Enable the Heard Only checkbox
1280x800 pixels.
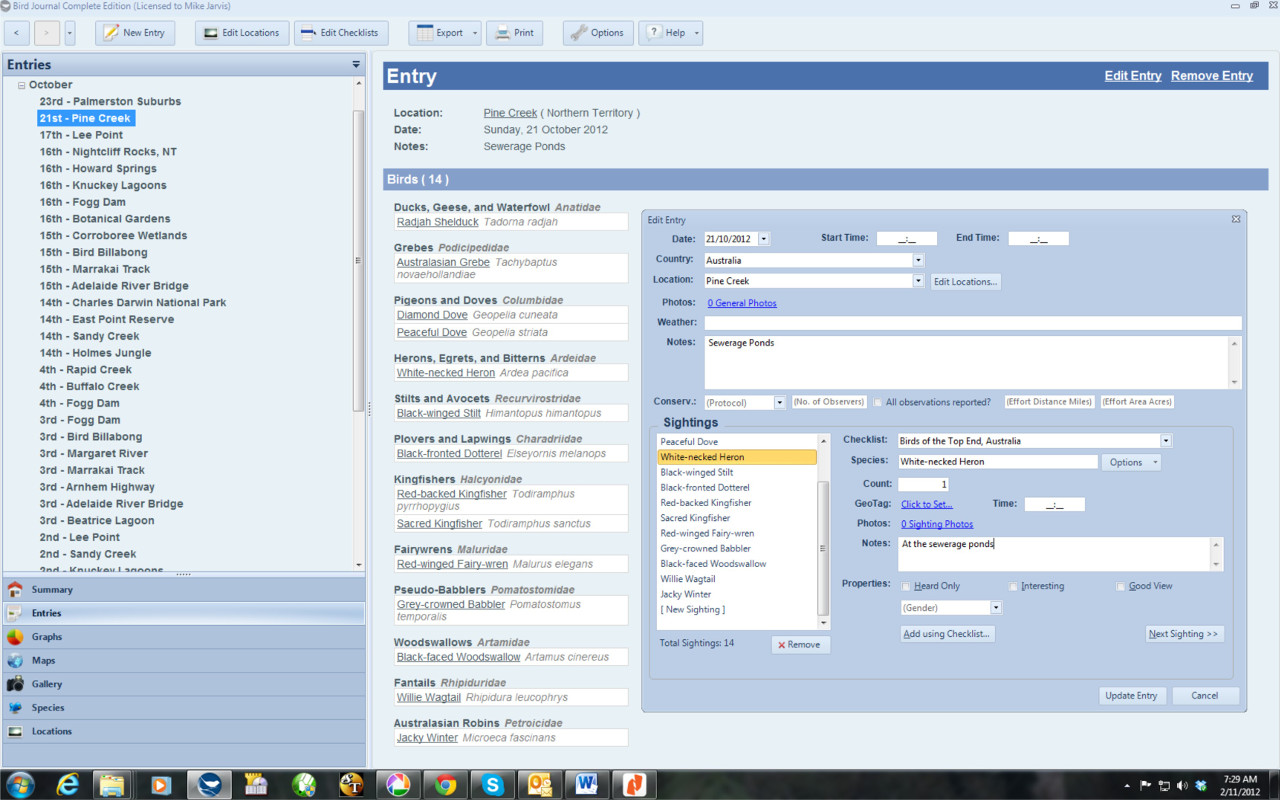906,587
